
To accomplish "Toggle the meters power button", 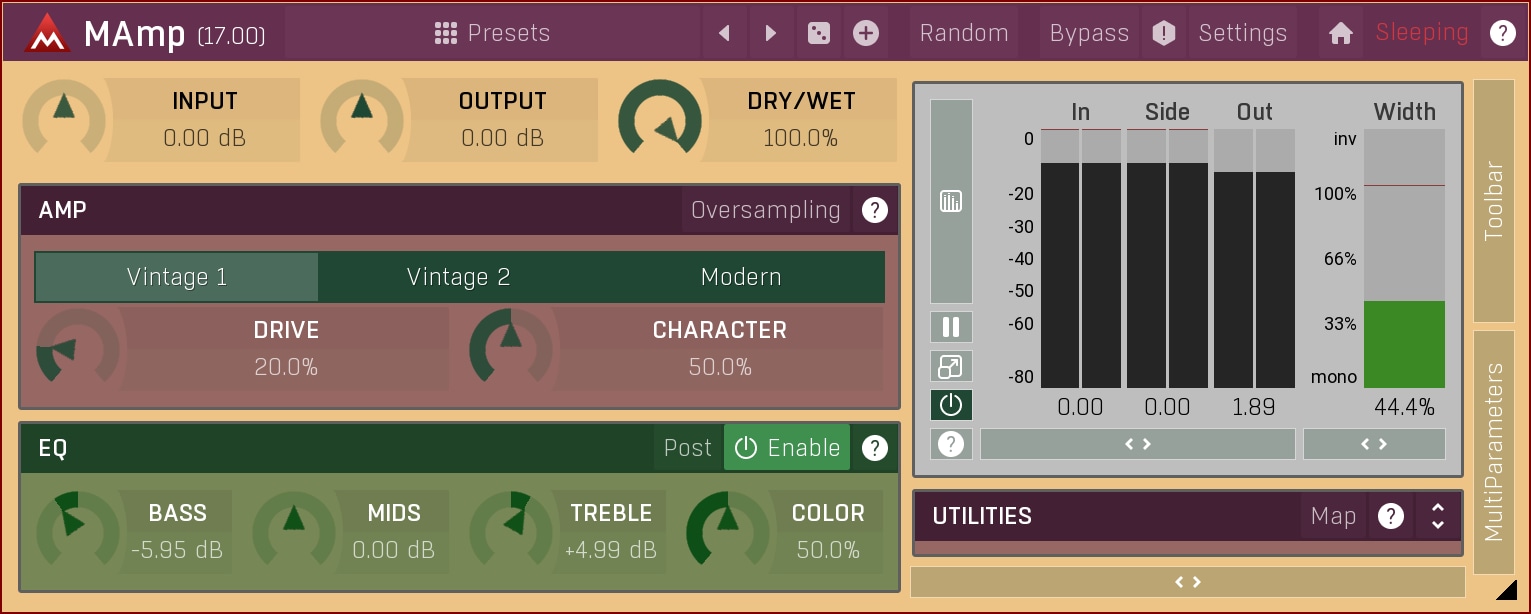I will click(951, 405).
